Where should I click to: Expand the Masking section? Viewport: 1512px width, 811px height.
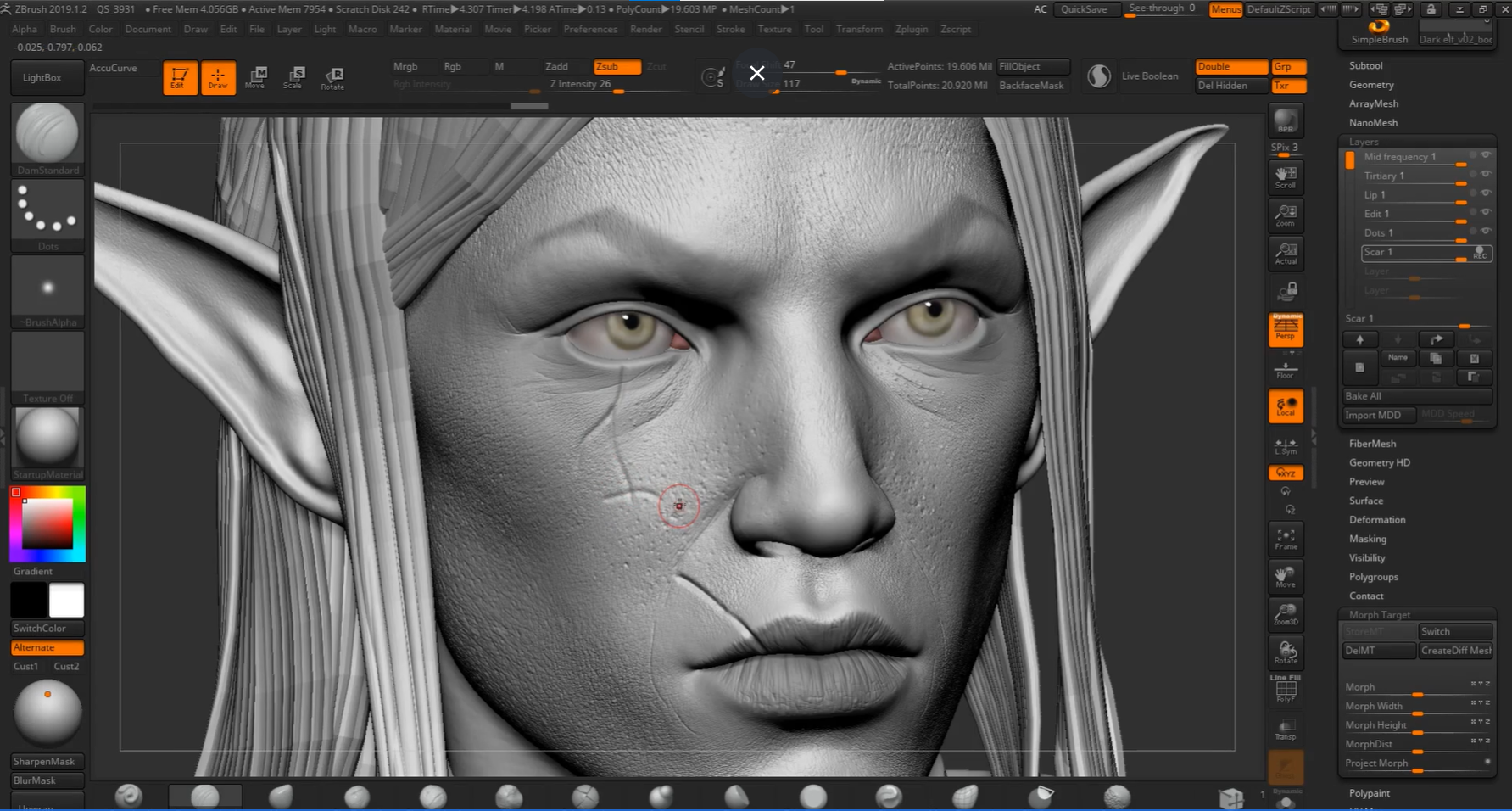1368,539
